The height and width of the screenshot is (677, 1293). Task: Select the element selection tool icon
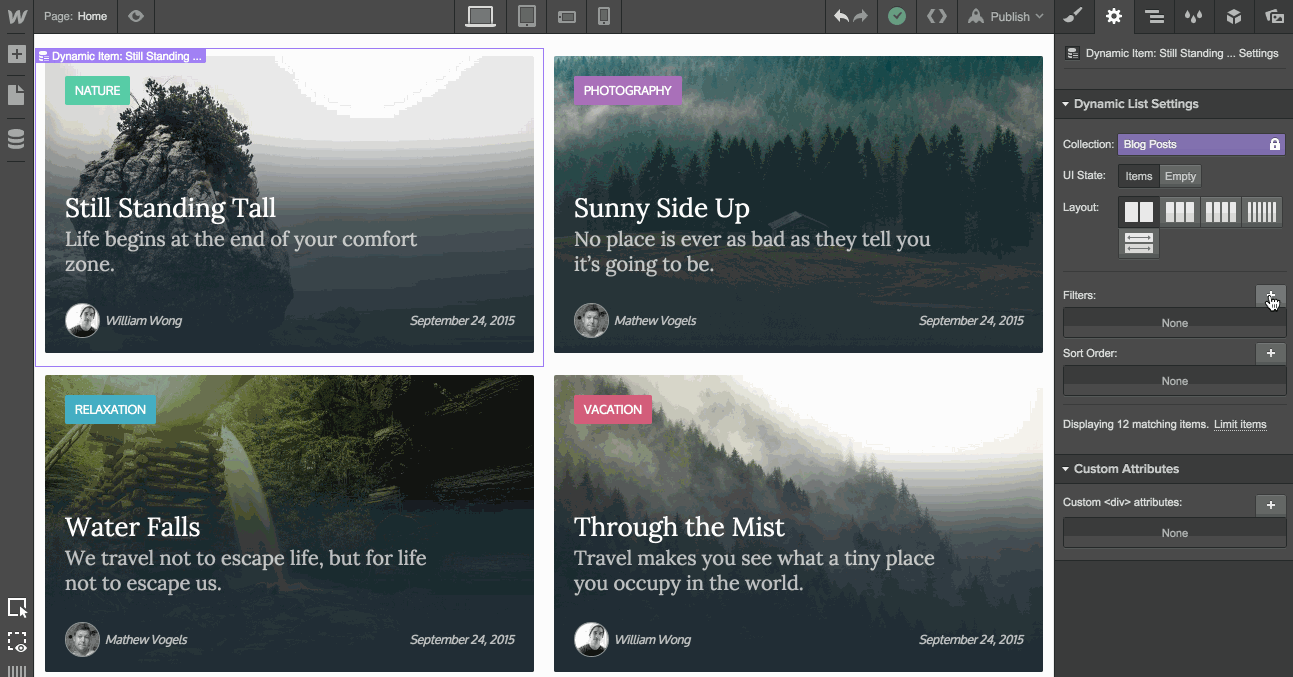click(17, 608)
